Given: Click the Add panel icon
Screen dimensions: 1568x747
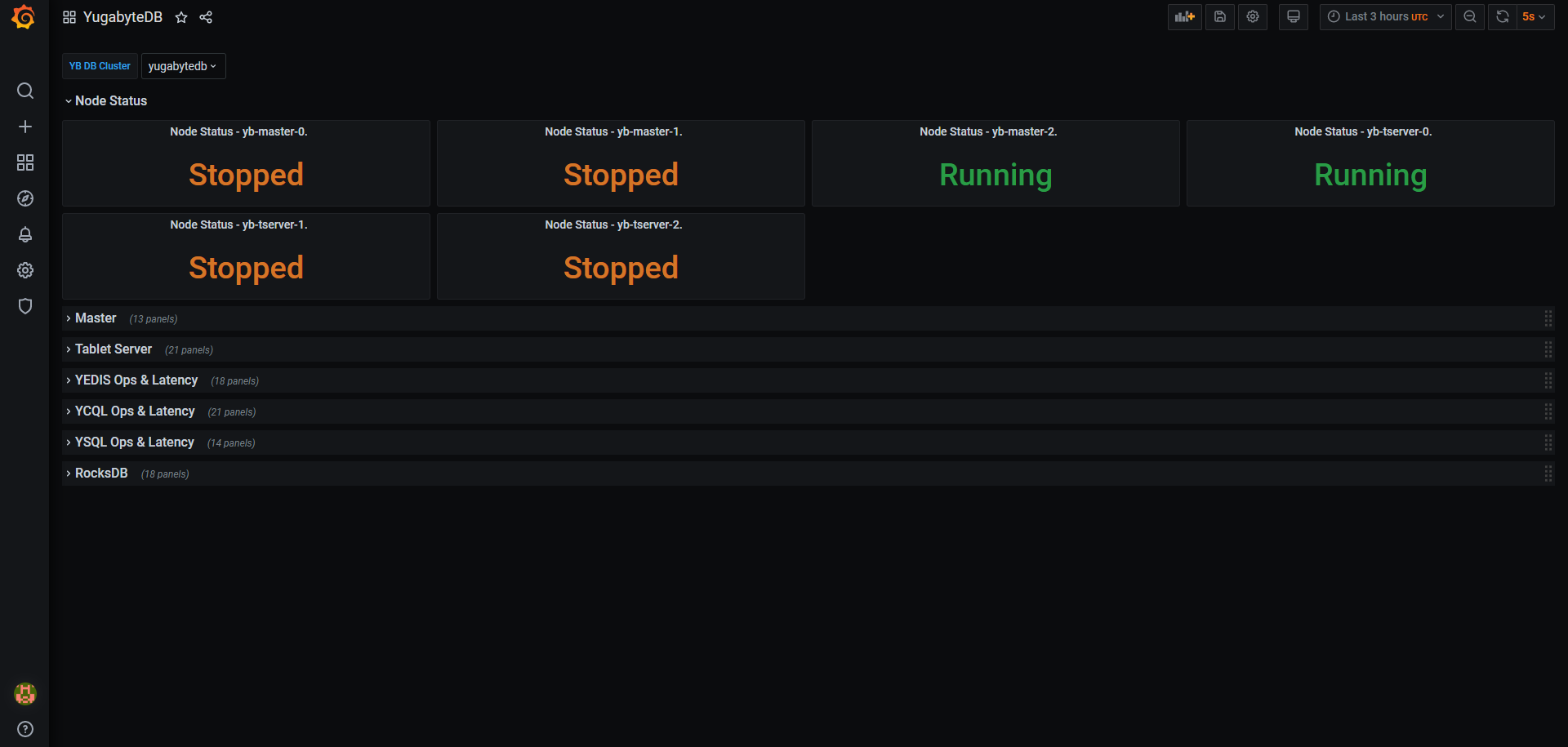Looking at the screenshot, I should (x=1184, y=17).
